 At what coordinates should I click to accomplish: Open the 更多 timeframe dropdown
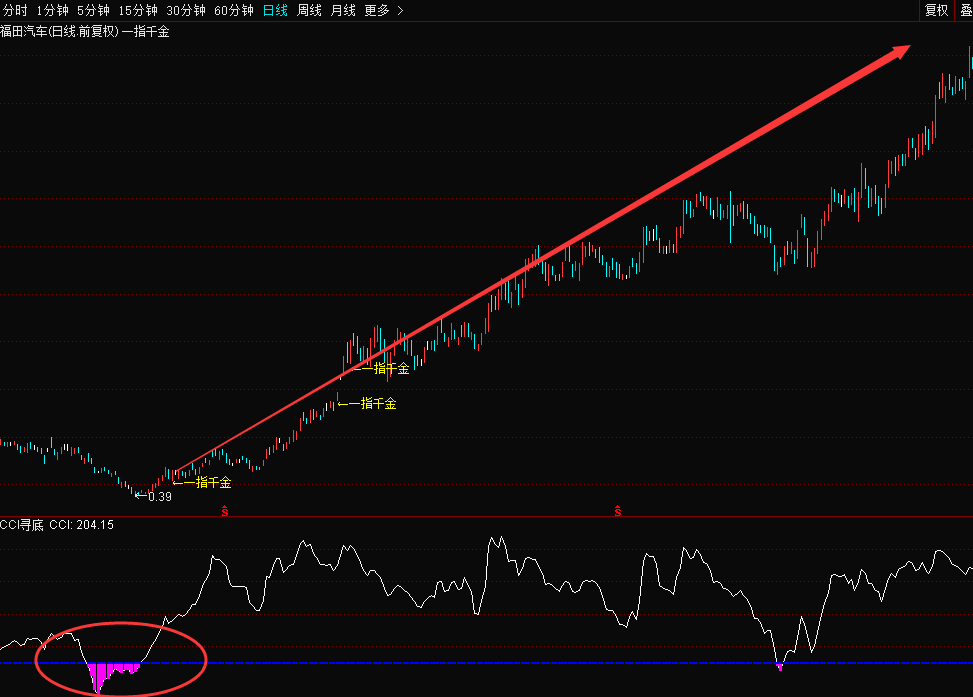(x=377, y=11)
